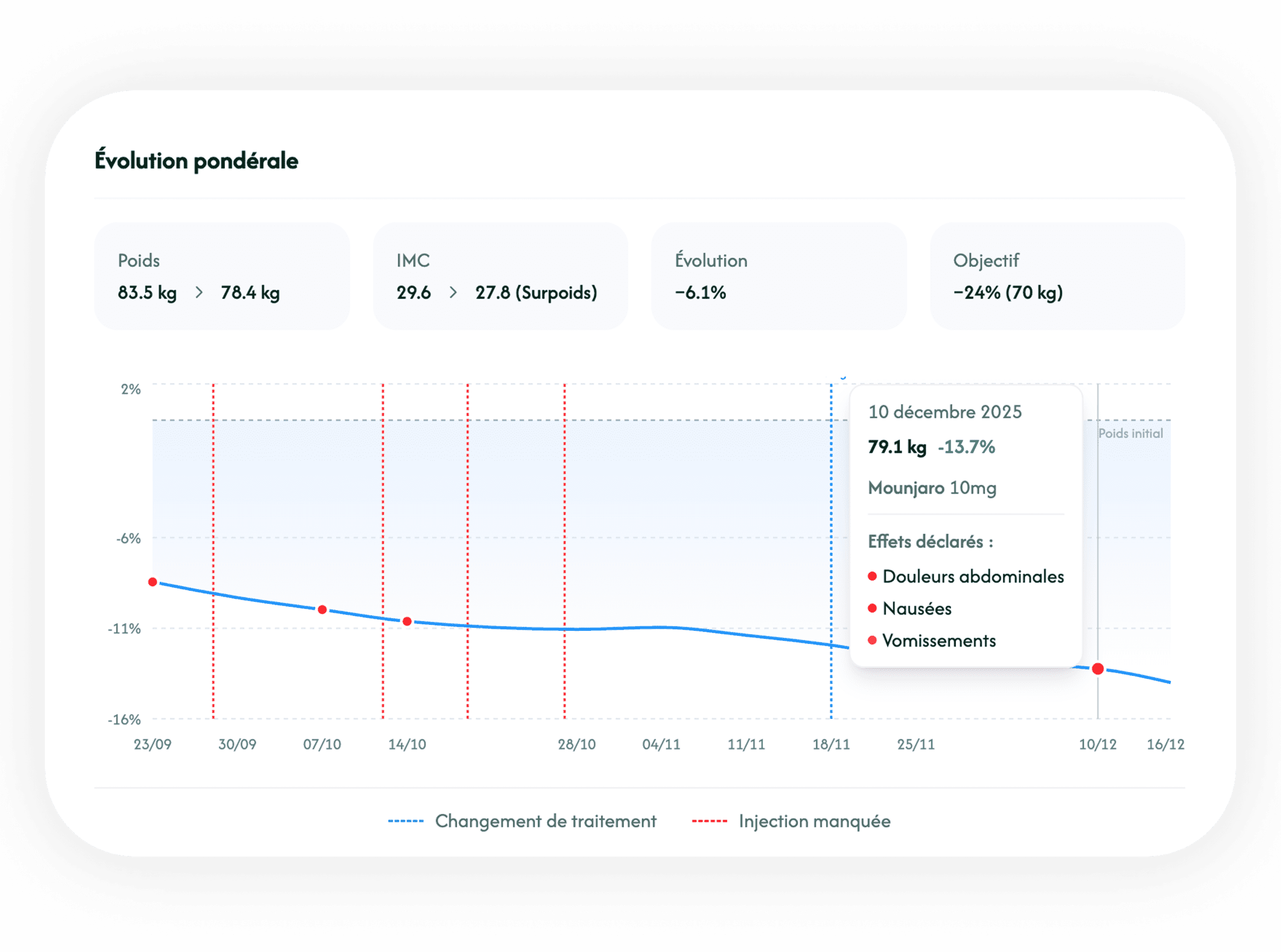Click the red data point at 14/10
This screenshot has width=1281, height=952.
[407, 621]
